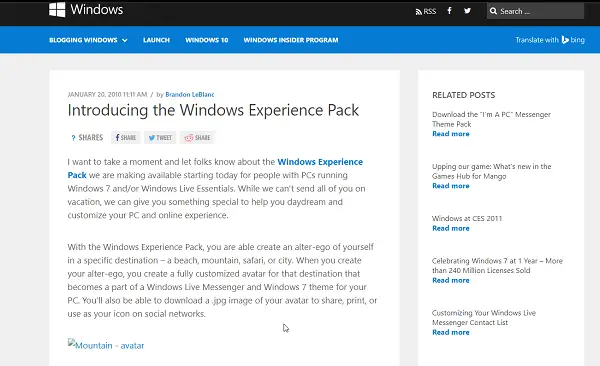The image size is (600, 366).
Task: Go to Windows Insider Program menu
Action: coord(291,40)
